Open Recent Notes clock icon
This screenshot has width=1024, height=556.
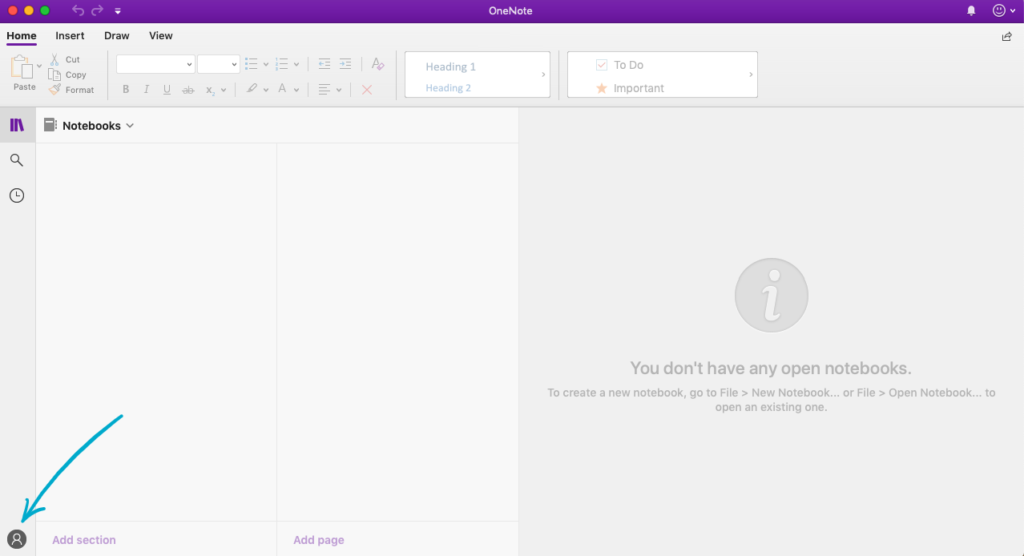click(16, 195)
